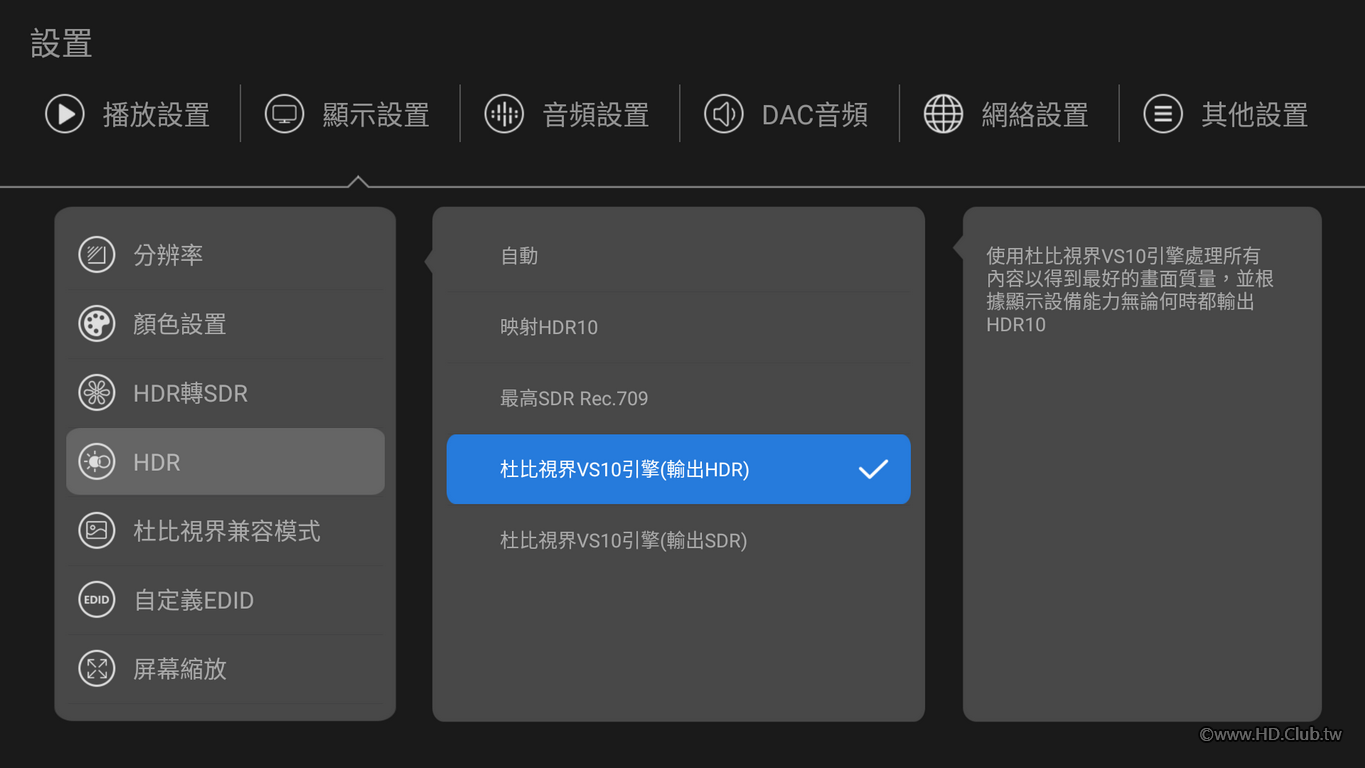This screenshot has height=768, width=1365.
Task: Click the expand-arrows icon for 屏幕縮放
Action: [97, 669]
